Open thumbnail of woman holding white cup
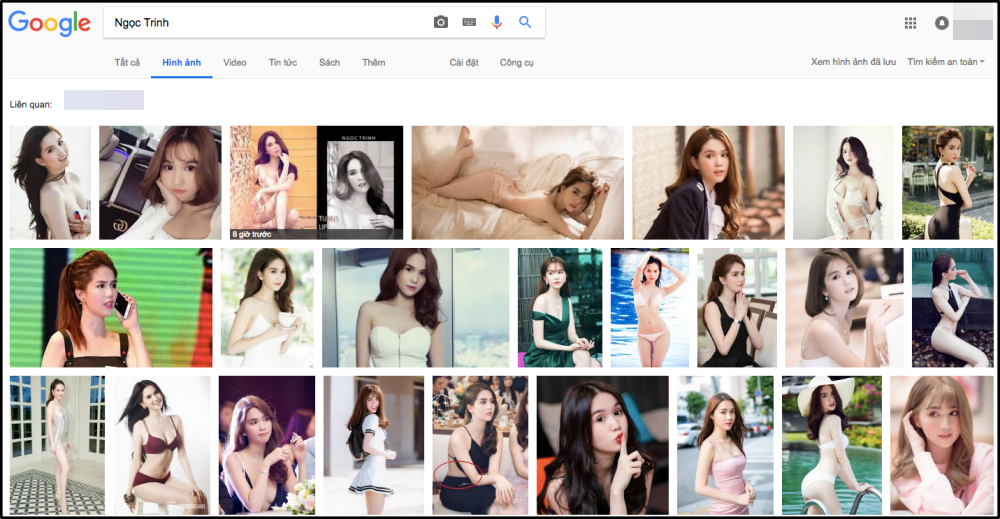Image resolution: width=1000 pixels, height=519 pixels. coord(267,307)
